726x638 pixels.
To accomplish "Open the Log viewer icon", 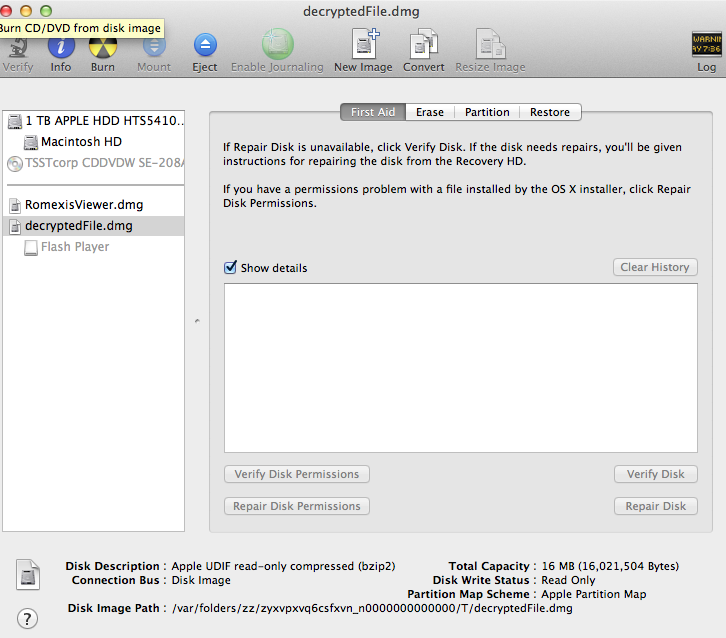I will point(707,44).
